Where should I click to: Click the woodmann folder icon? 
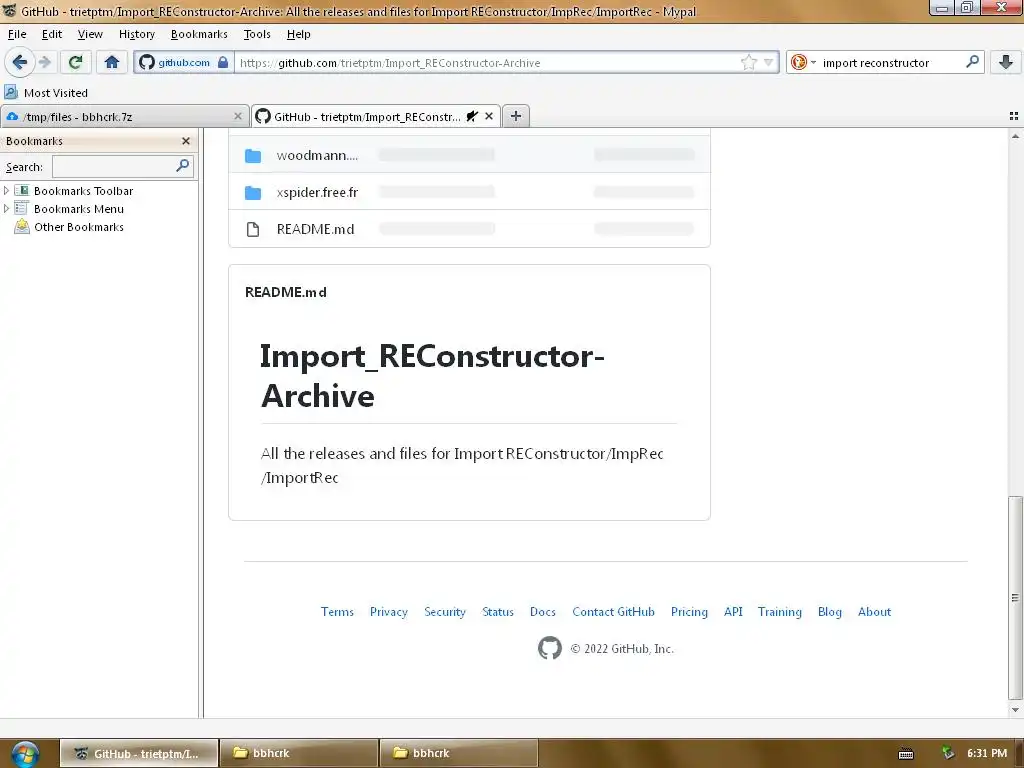click(x=253, y=156)
